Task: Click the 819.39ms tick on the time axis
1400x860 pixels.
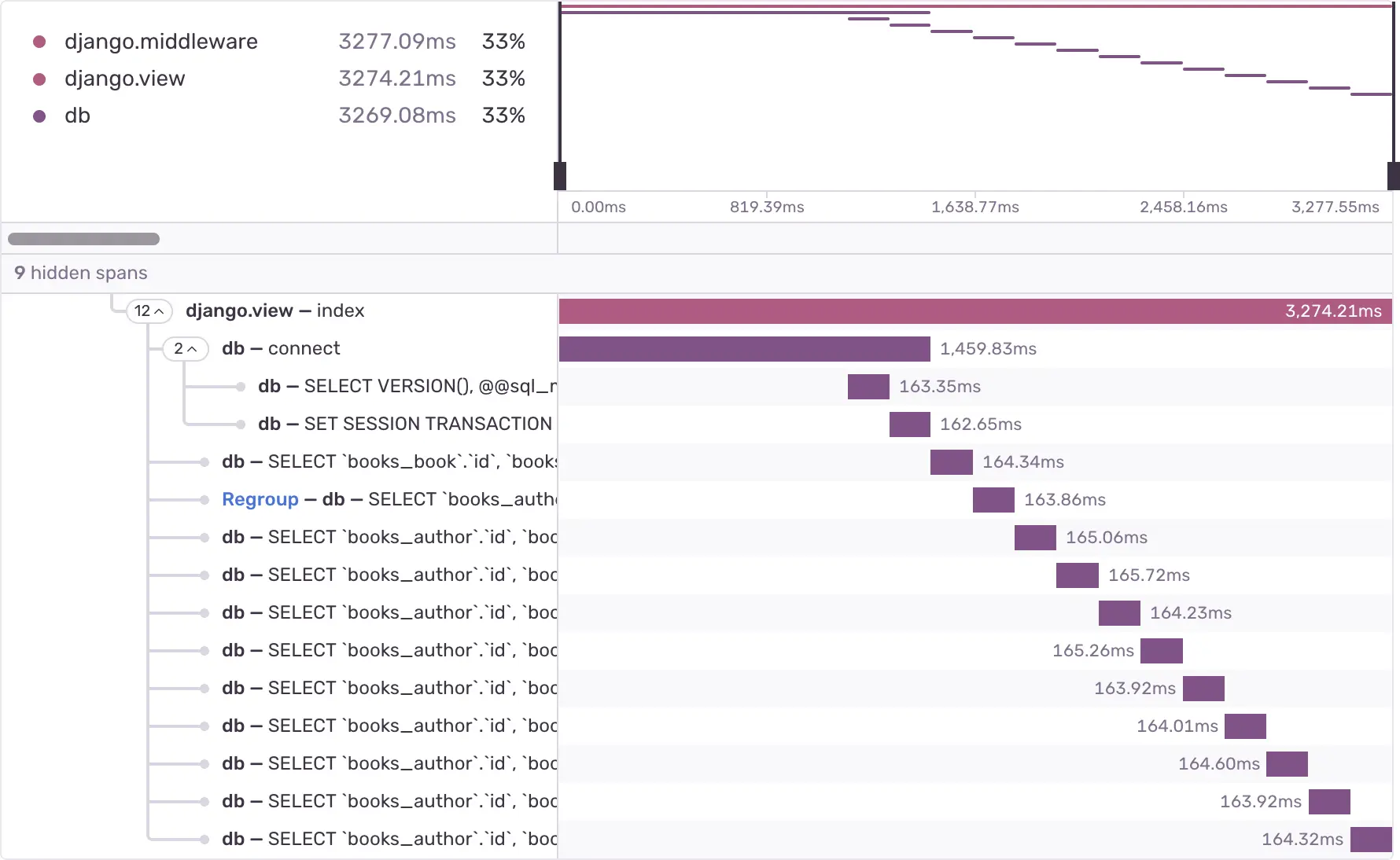Action: tap(767, 207)
